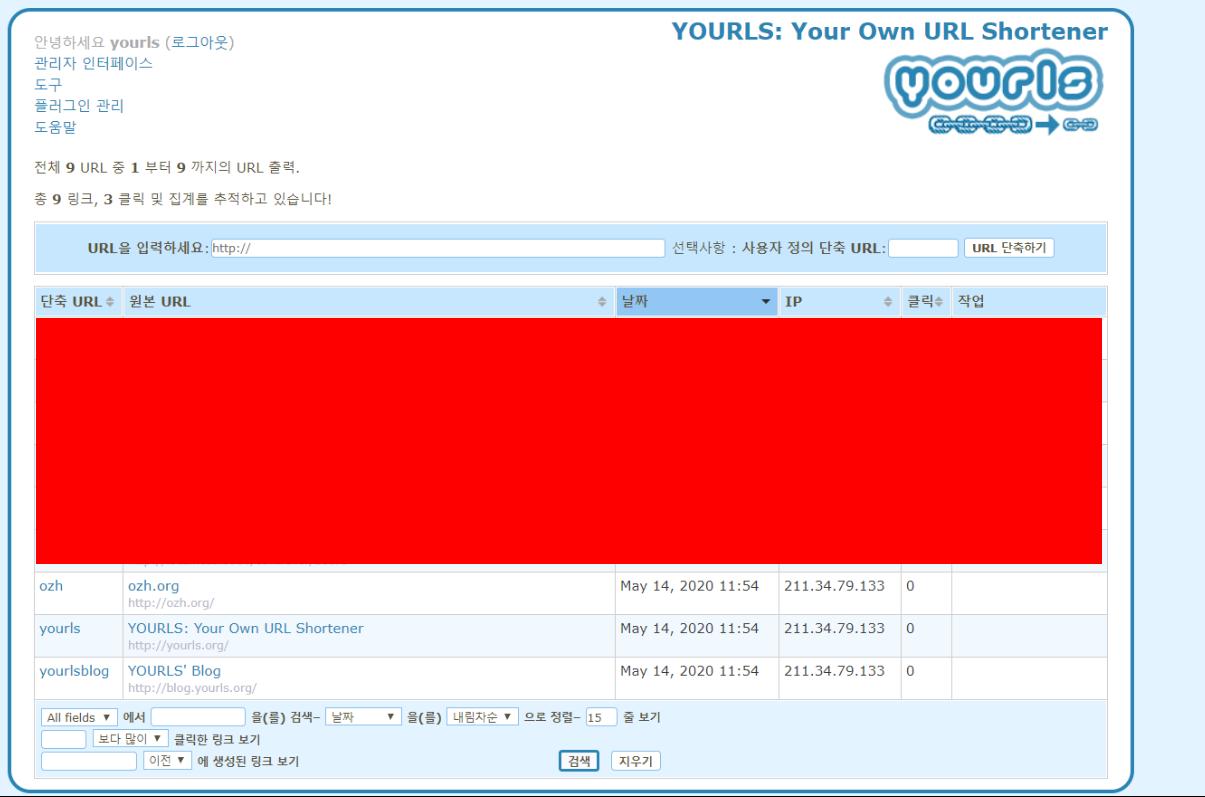This screenshot has height=797, width=1205.
Task: Click the URL 단축하기 button
Action: pos(1009,248)
